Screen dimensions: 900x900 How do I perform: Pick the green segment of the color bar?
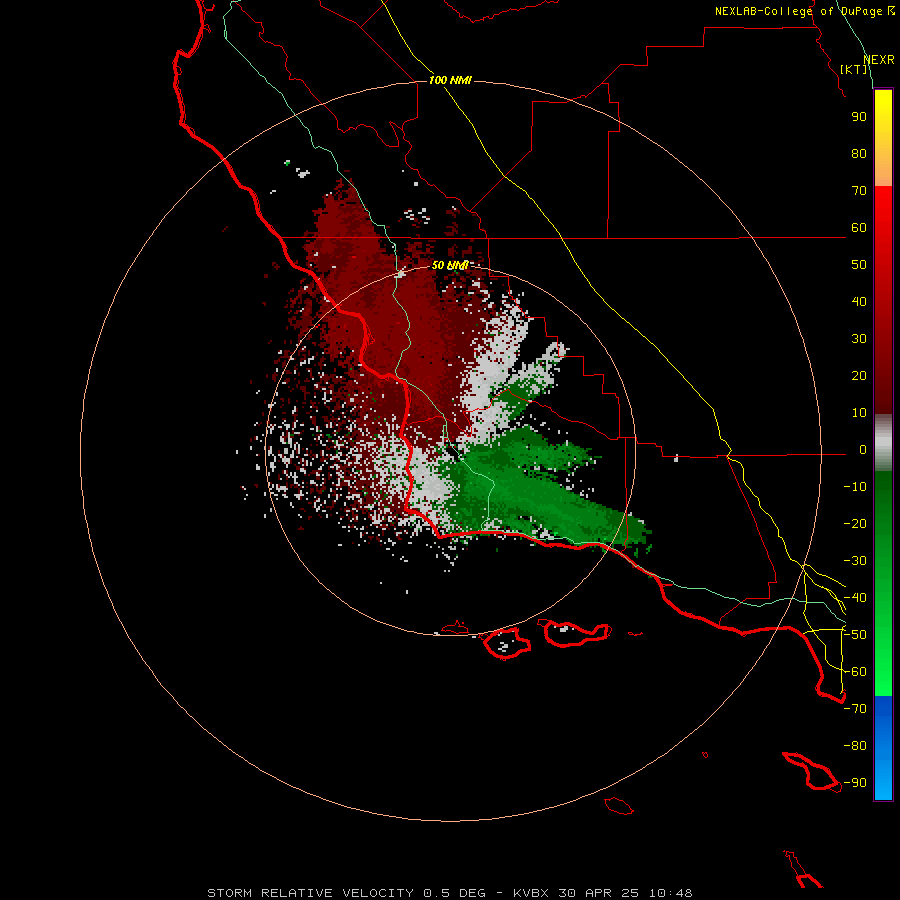[883, 583]
